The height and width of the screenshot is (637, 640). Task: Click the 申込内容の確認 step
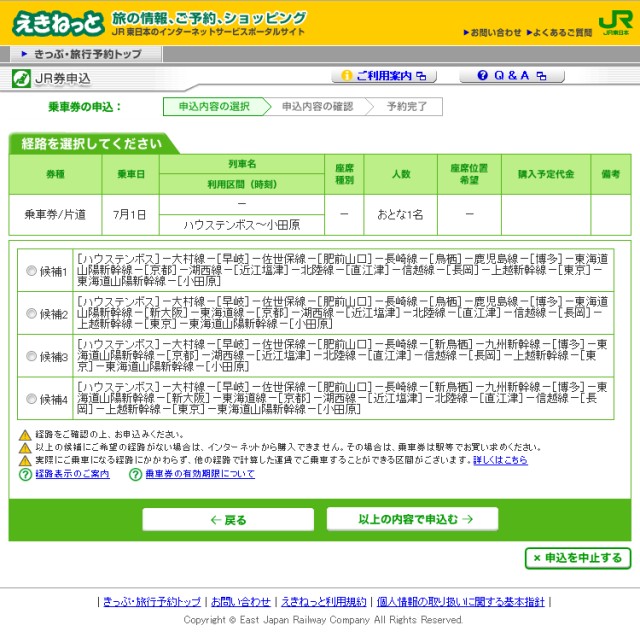[318, 107]
